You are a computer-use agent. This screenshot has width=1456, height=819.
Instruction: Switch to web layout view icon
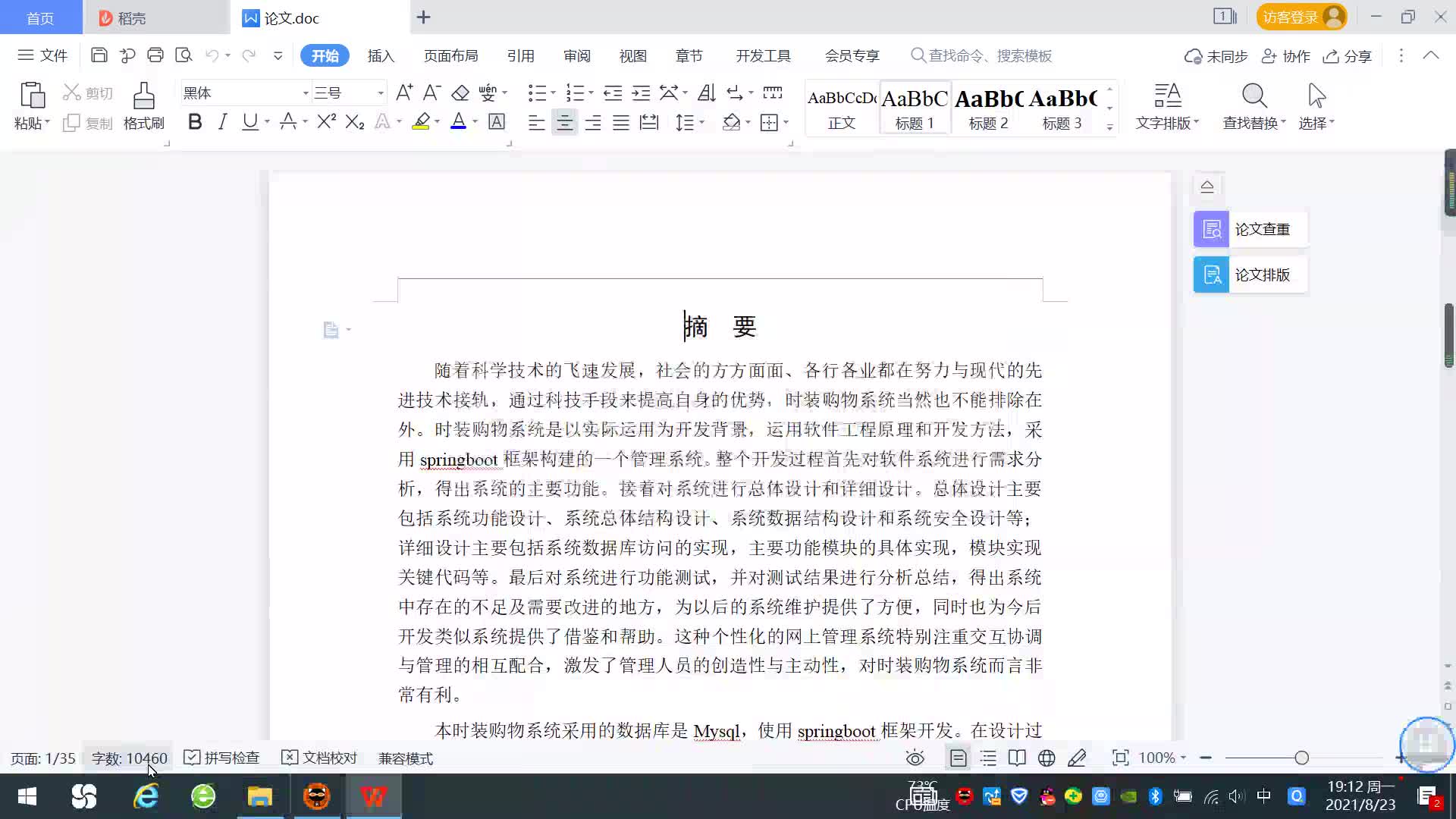(1046, 758)
